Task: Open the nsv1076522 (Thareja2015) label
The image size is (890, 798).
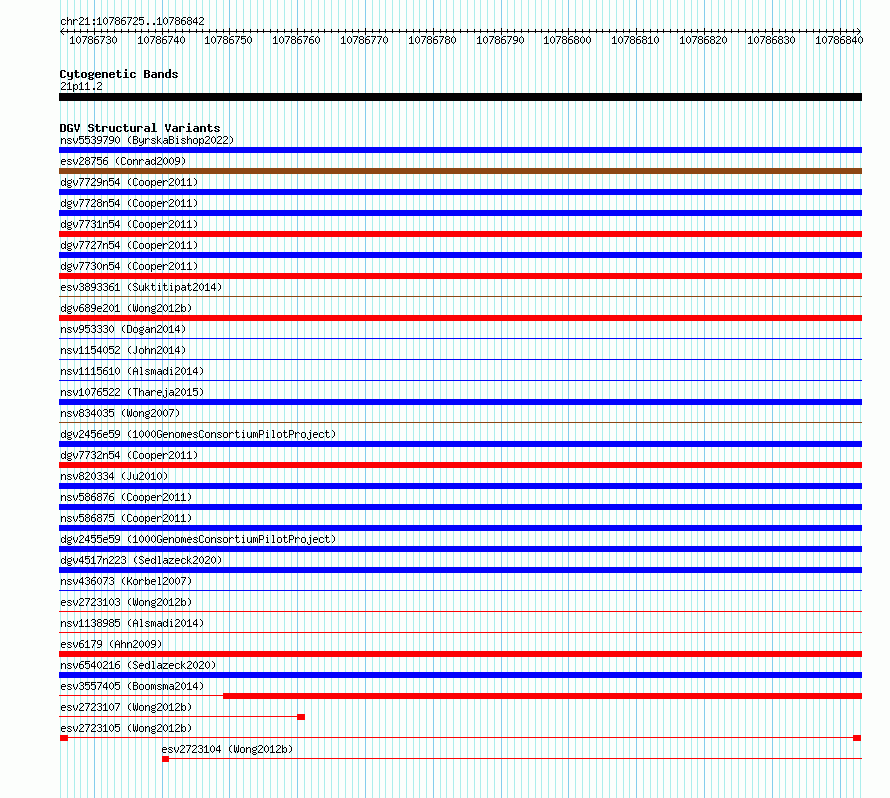Action: coord(132,392)
